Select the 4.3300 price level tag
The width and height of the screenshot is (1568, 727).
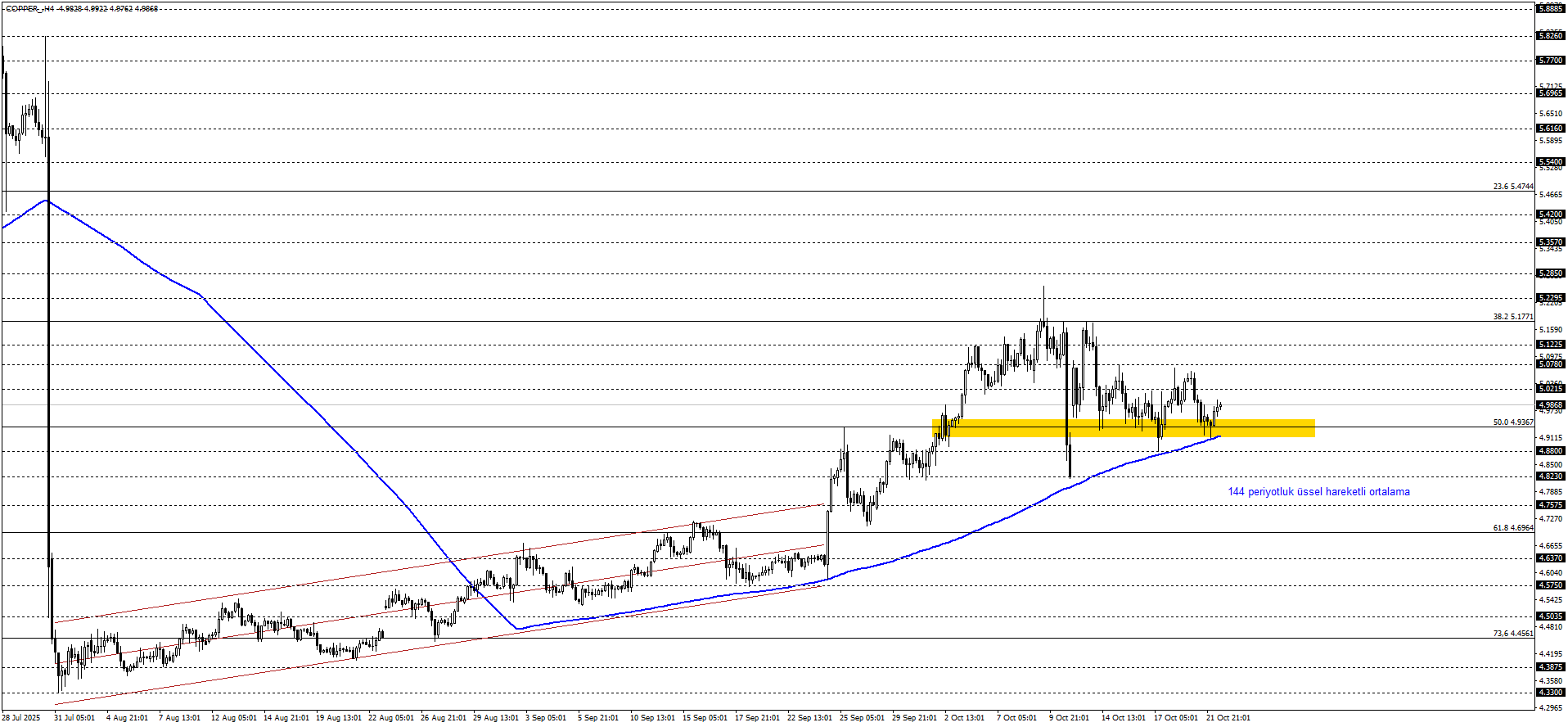click(x=1551, y=693)
